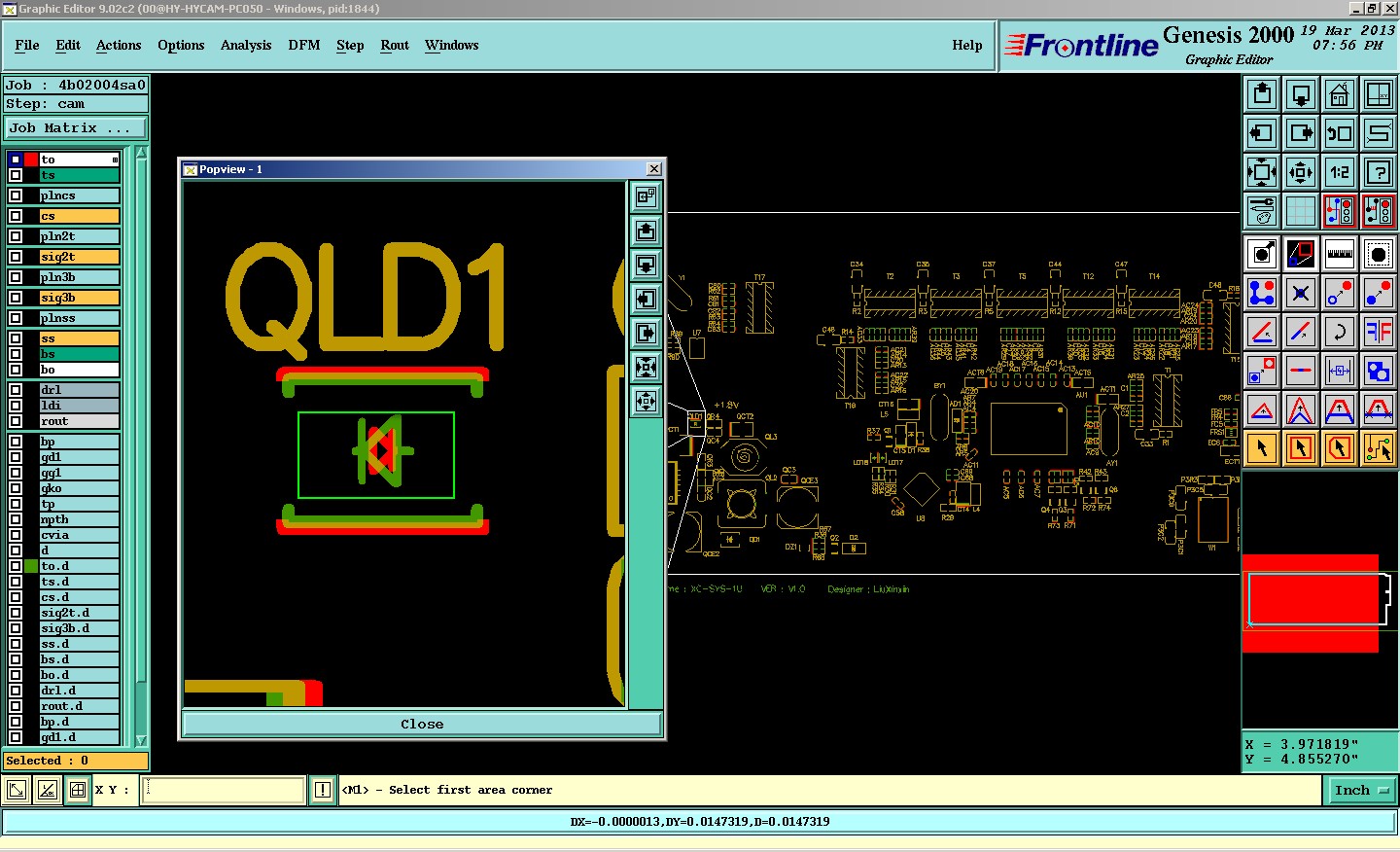Enable the sig2t layer checkbox
This screenshot has width=1400, height=852.
pyautogui.click(x=16, y=257)
